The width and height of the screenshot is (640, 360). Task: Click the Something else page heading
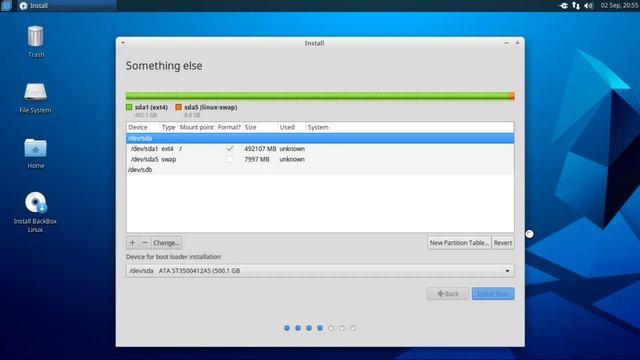point(164,66)
